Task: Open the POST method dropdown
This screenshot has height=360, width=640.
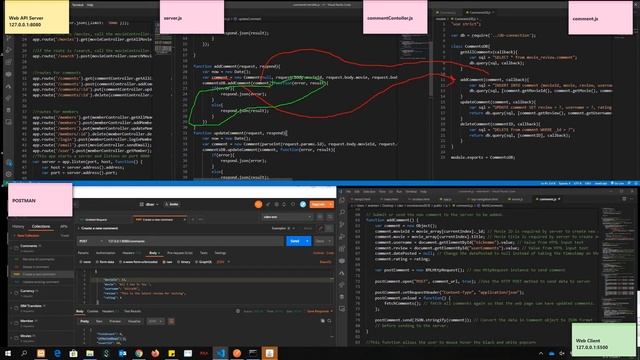Action: 91,241
